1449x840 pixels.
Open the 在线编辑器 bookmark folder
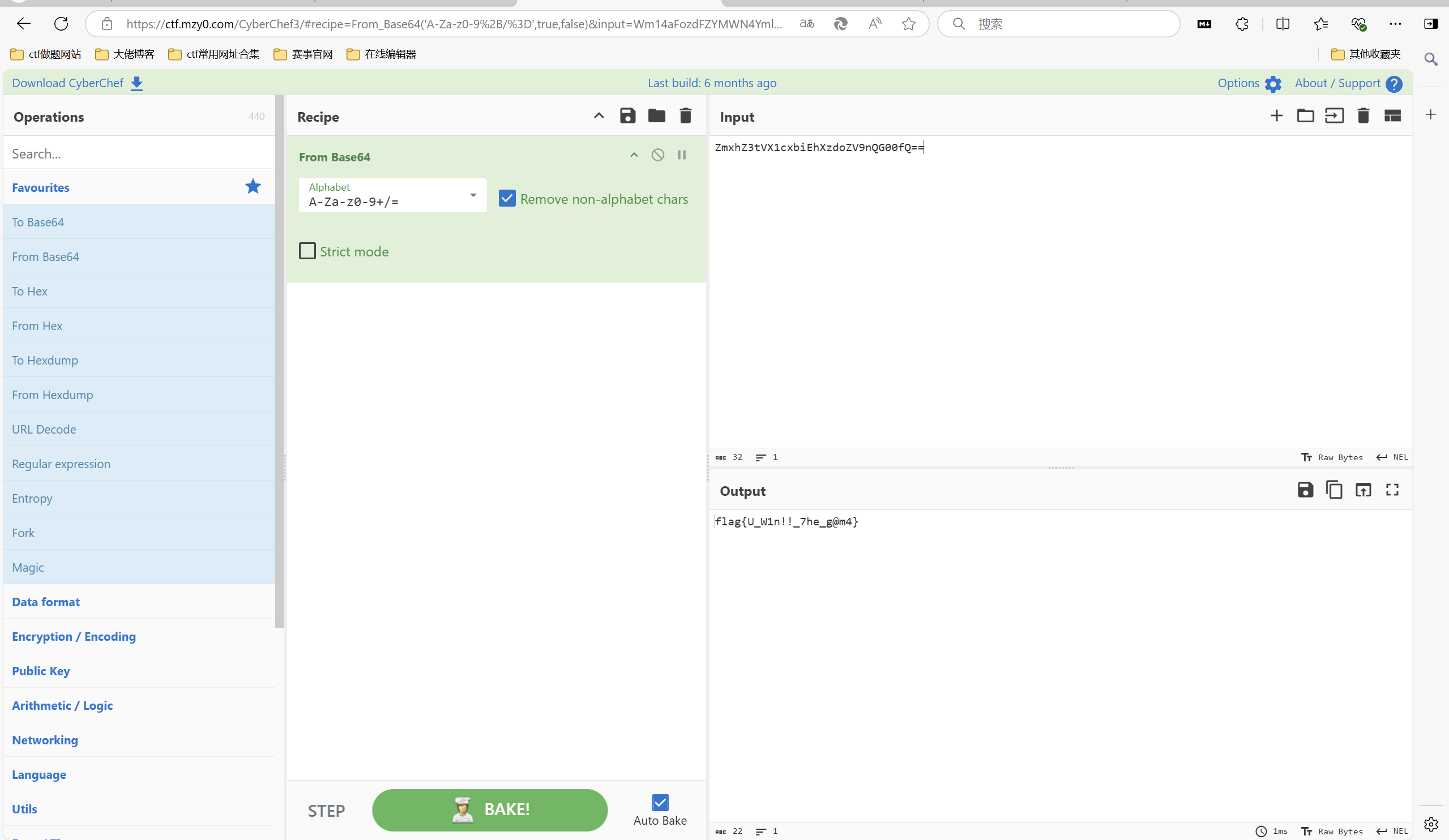(x=381, y=54)
